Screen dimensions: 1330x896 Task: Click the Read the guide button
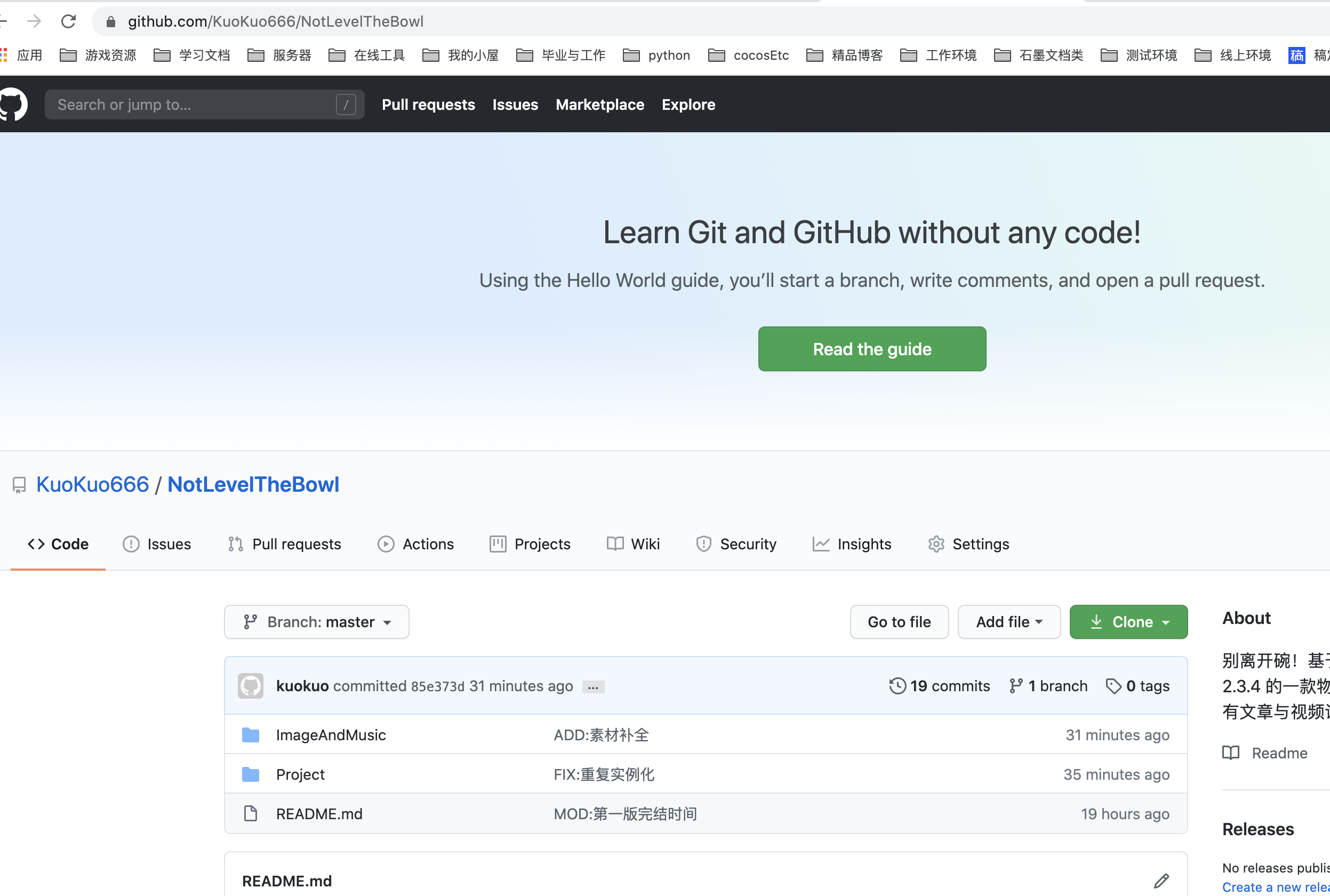(x=872, y=349)
